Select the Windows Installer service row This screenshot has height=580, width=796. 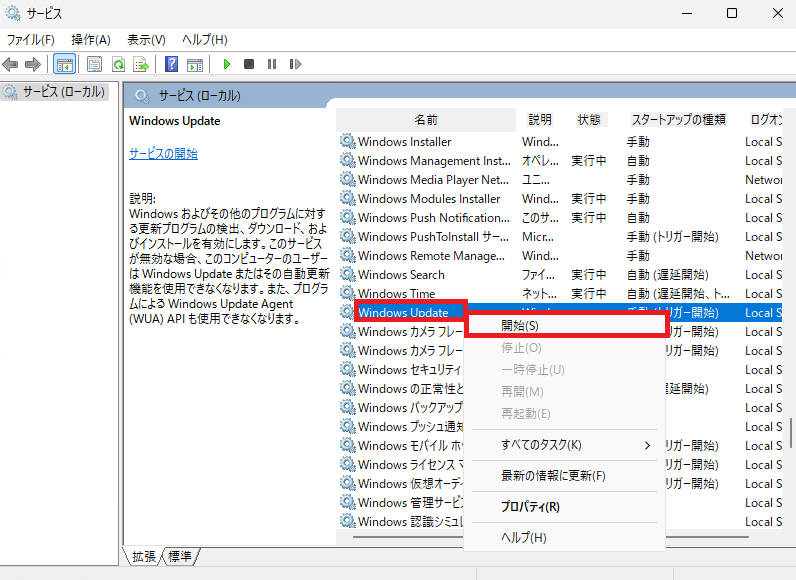[x=404, y=142]
